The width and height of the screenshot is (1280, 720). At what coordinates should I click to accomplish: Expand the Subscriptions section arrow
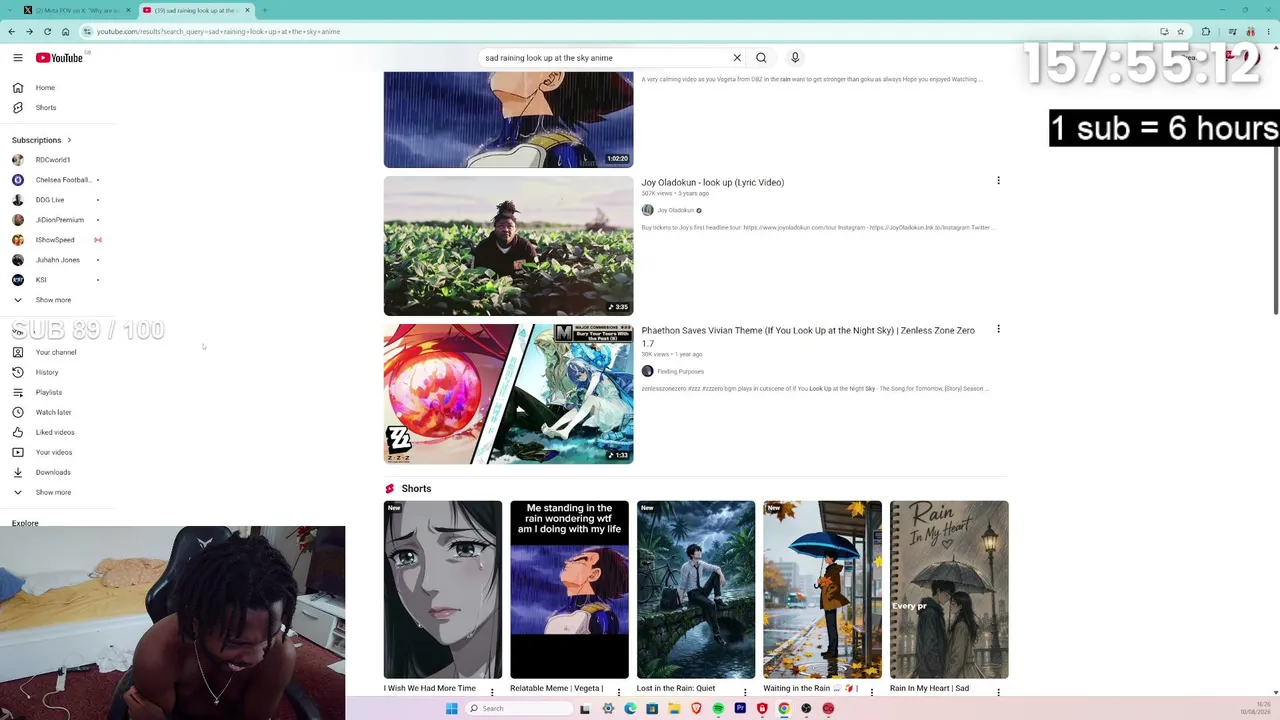click(x=69, y=140)
